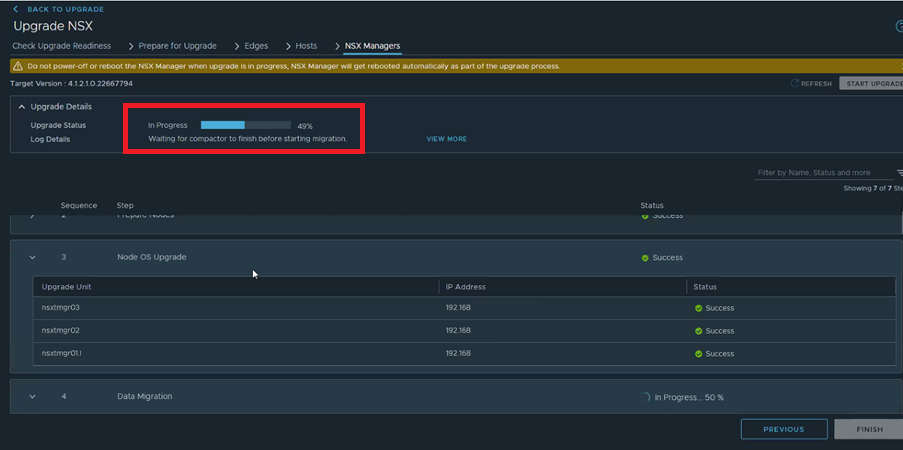This screenshot has height=450, width=903.
Task: Open the Prepare for Upgrade step
Action: coord(177,46)
